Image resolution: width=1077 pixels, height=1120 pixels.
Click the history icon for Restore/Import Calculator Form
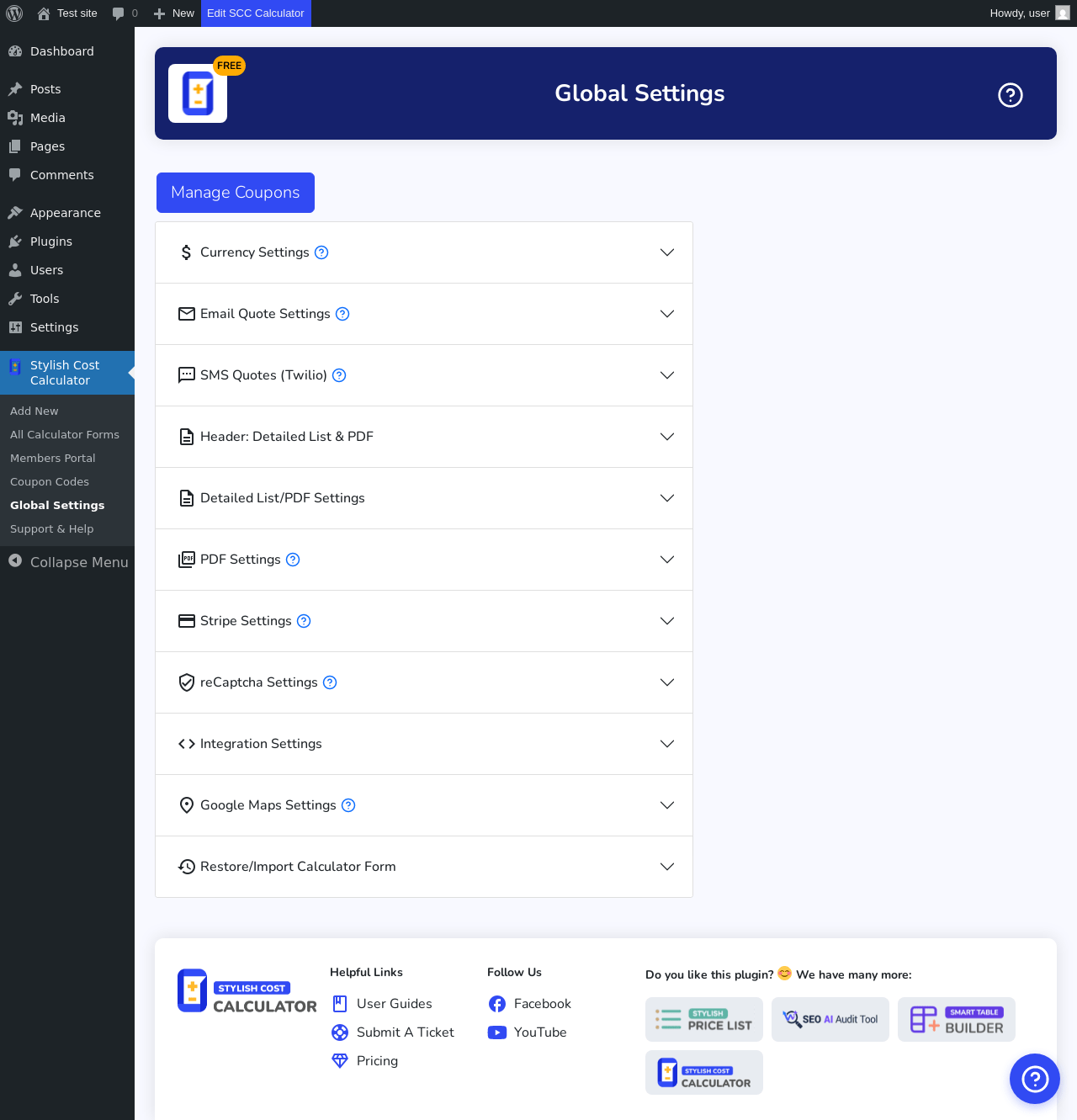click(187, 867)
